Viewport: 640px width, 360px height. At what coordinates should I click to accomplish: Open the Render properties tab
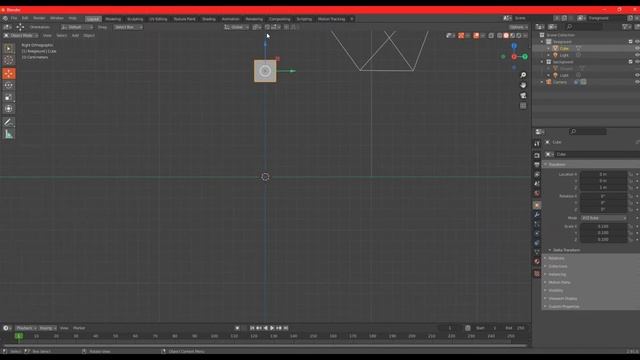tap(537, 156)
